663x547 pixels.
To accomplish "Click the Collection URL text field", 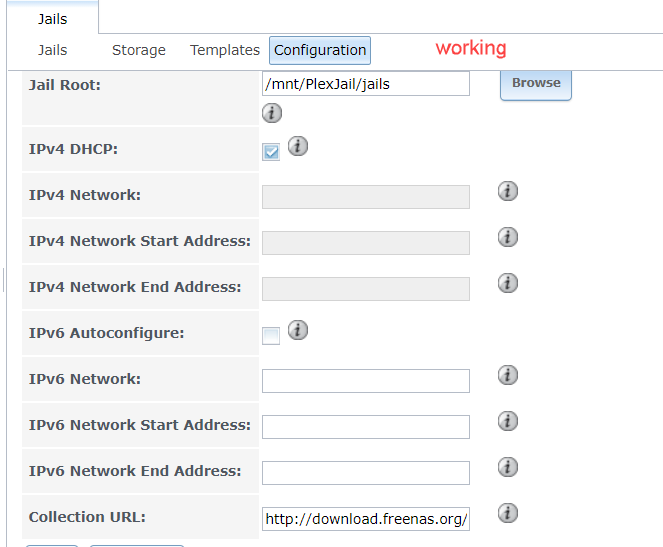I will click(x=365, y=519).
